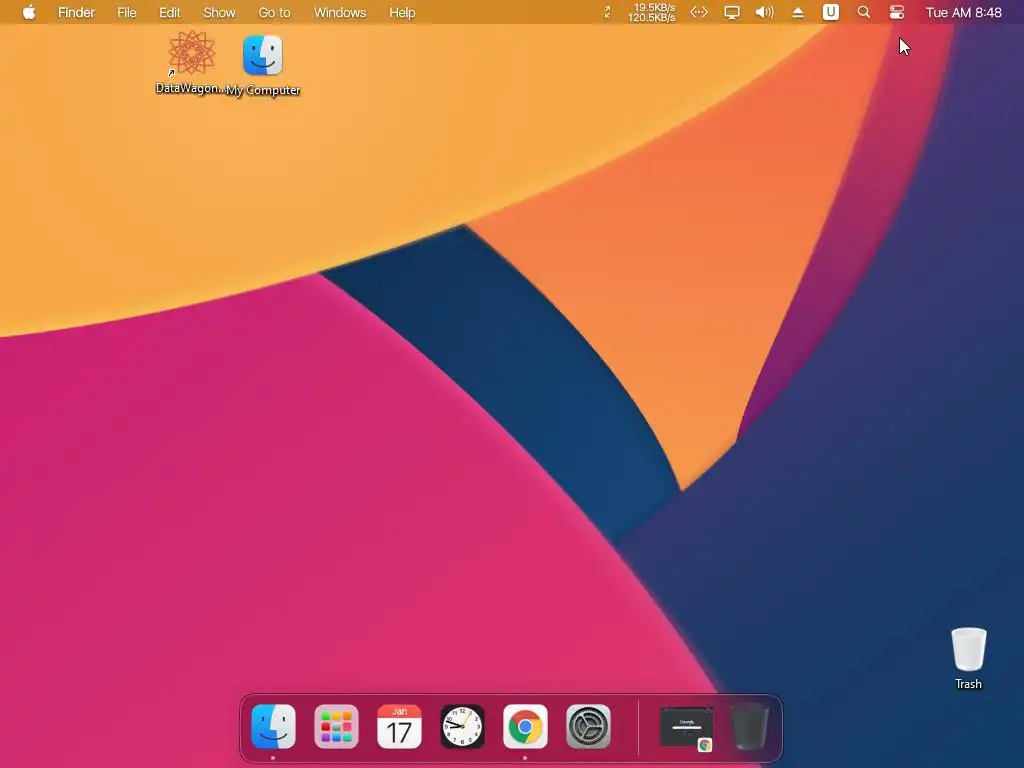Open the volume speaker icon
The height and width of the screenshot is (768, 1024).
pos(765,12)
